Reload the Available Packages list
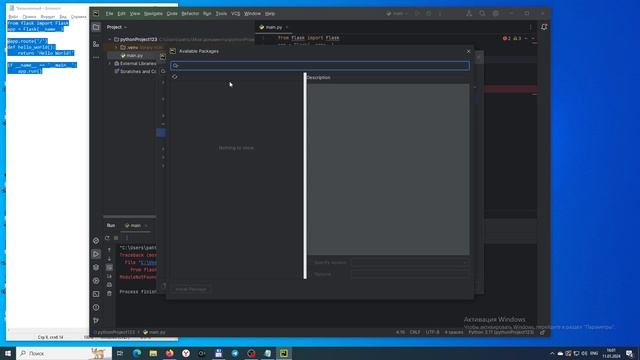 [175, 77]
